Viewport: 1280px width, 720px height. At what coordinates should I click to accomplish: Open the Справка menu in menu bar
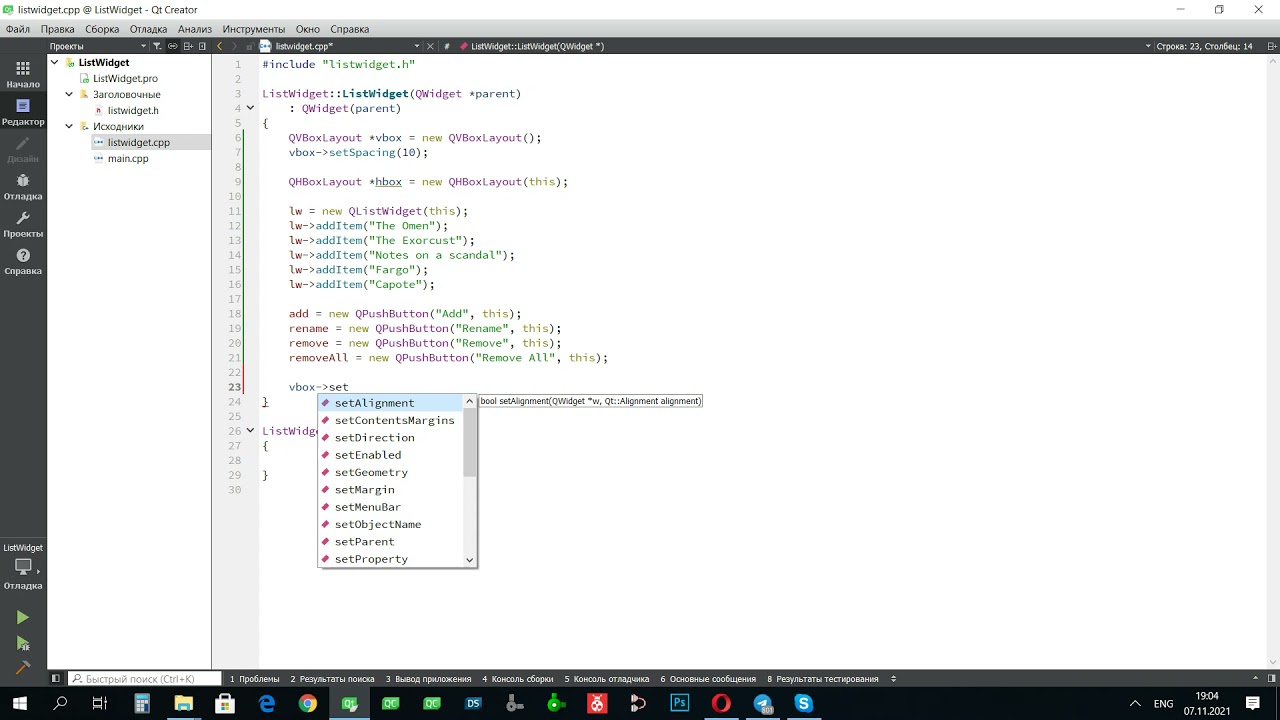coord(349,29)
